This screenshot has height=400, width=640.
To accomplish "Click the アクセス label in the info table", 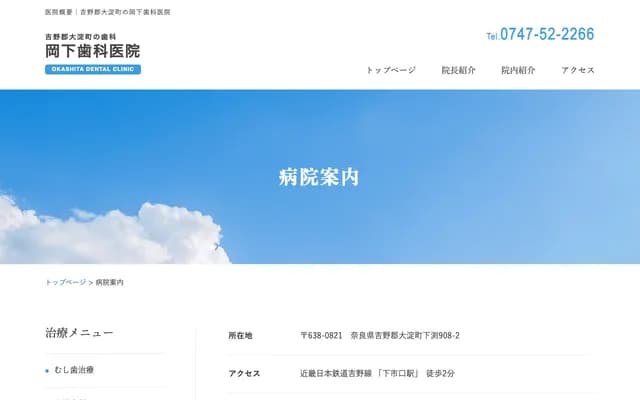I will pyautogui.click(x=244, y=373).
